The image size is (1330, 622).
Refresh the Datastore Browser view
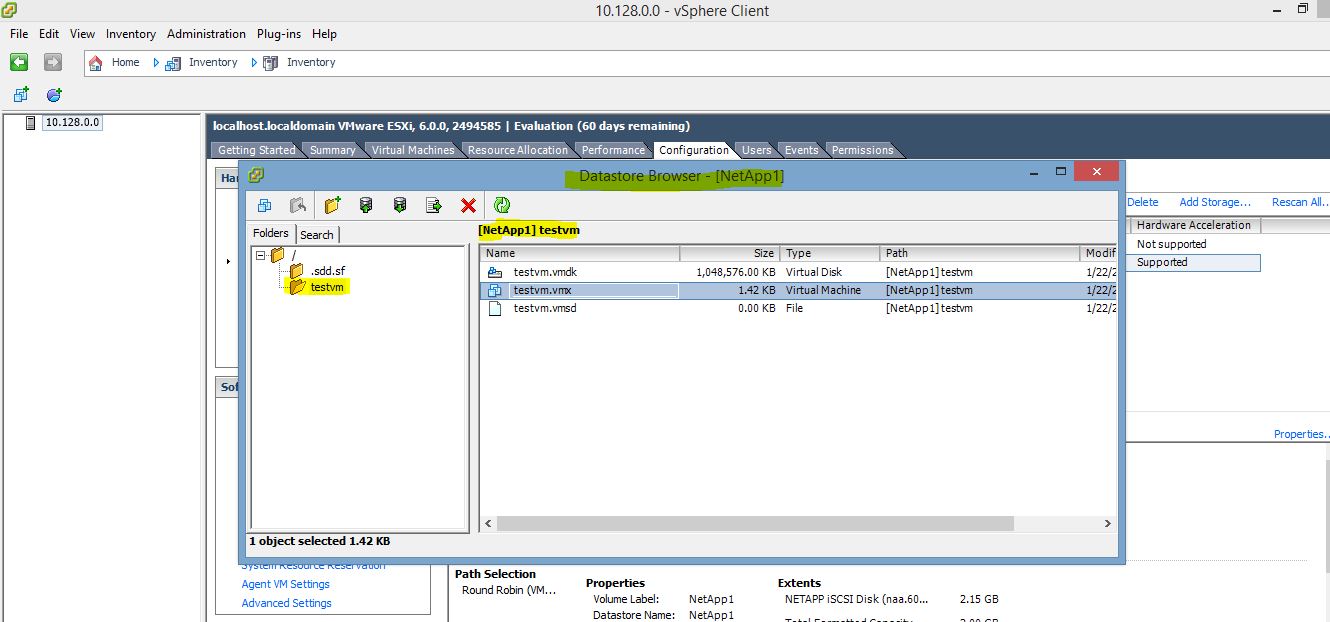(503, 204)
